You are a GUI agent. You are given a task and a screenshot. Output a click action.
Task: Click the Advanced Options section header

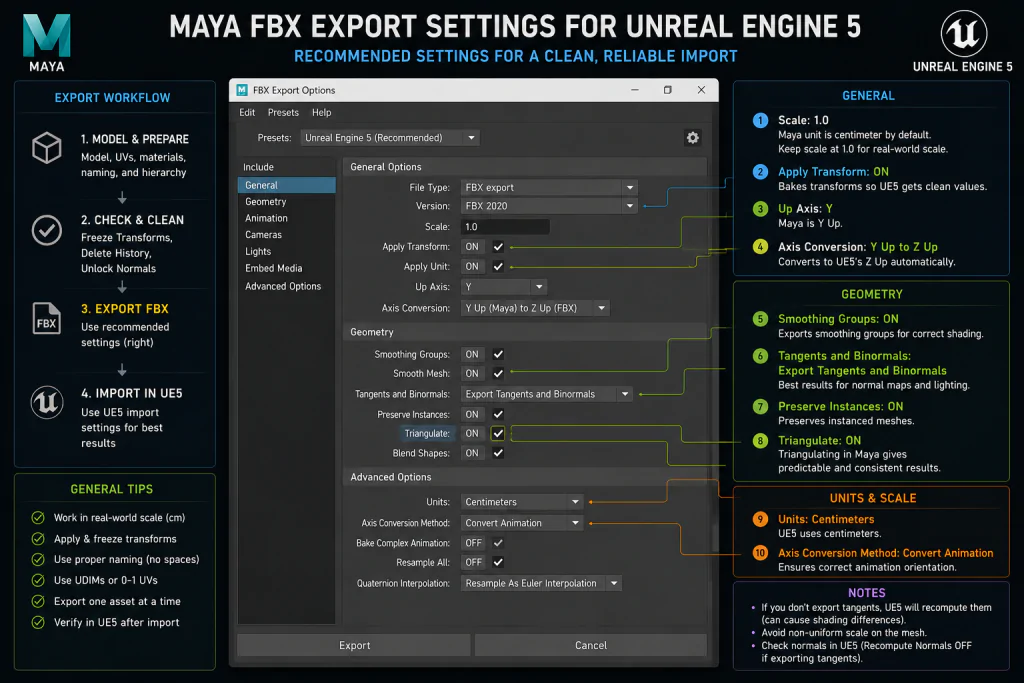click(x=525, y=477)
